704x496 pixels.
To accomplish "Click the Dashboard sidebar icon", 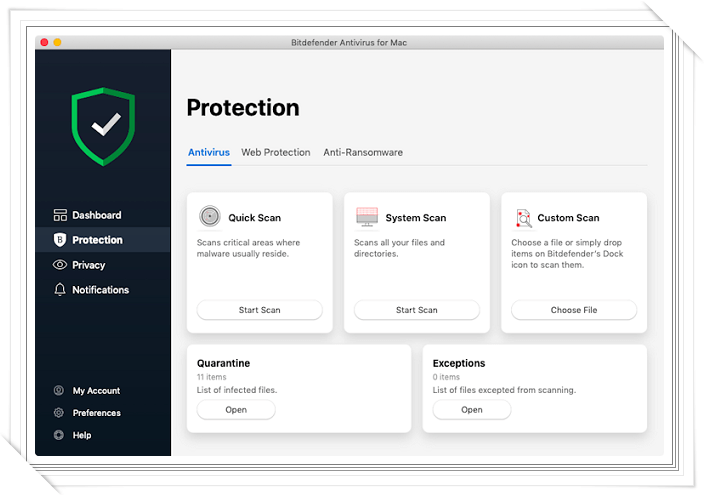I will point(60,215).
